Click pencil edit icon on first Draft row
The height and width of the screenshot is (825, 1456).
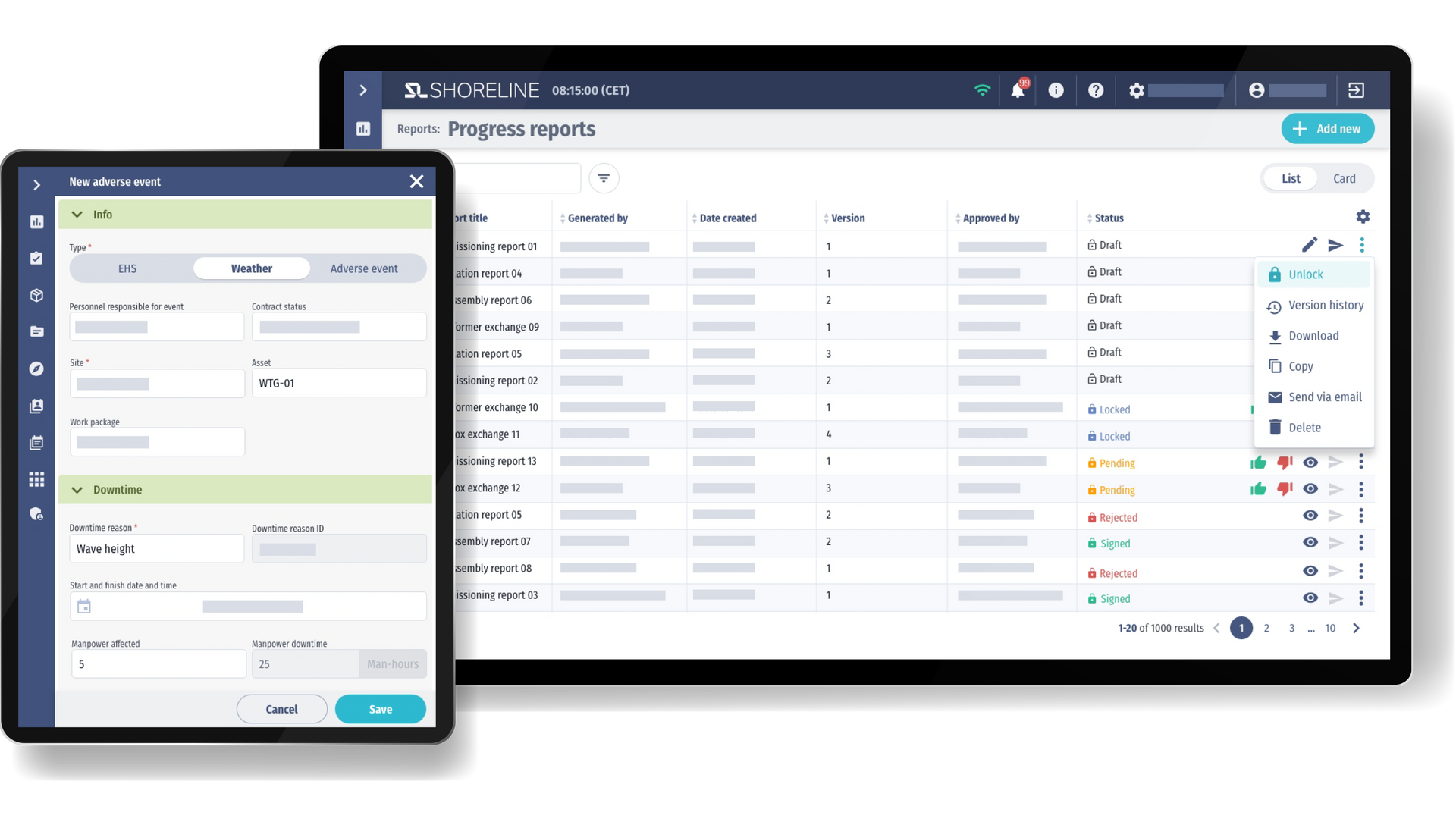(x=1309, y=245)
